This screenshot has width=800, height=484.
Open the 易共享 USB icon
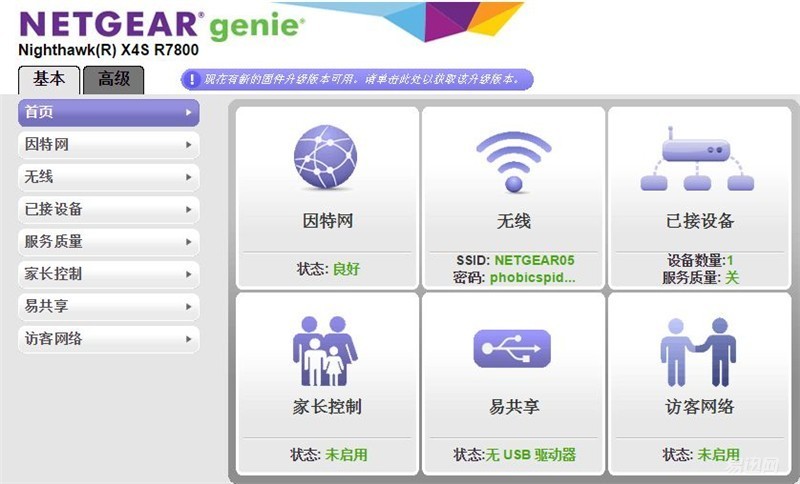[x=512, y=348]
